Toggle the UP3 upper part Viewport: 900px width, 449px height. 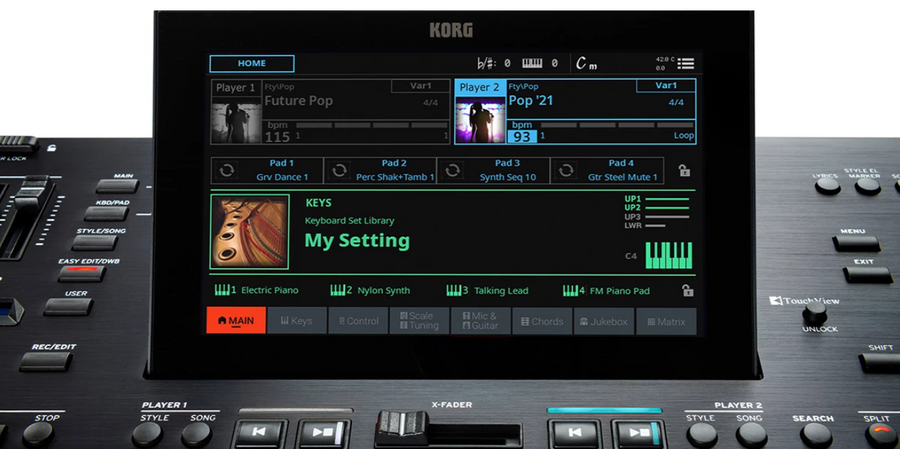657,217
